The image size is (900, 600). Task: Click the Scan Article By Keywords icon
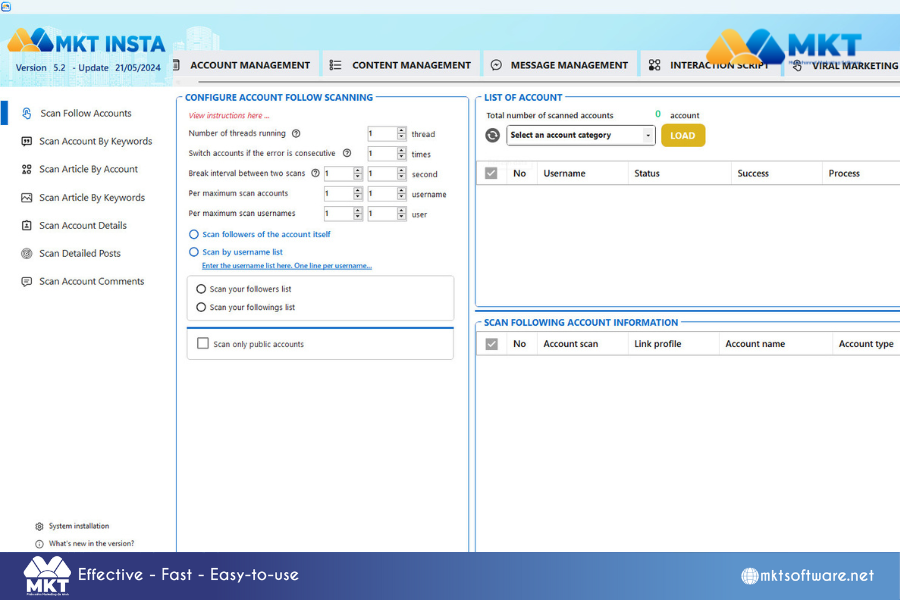pos(26,198)
